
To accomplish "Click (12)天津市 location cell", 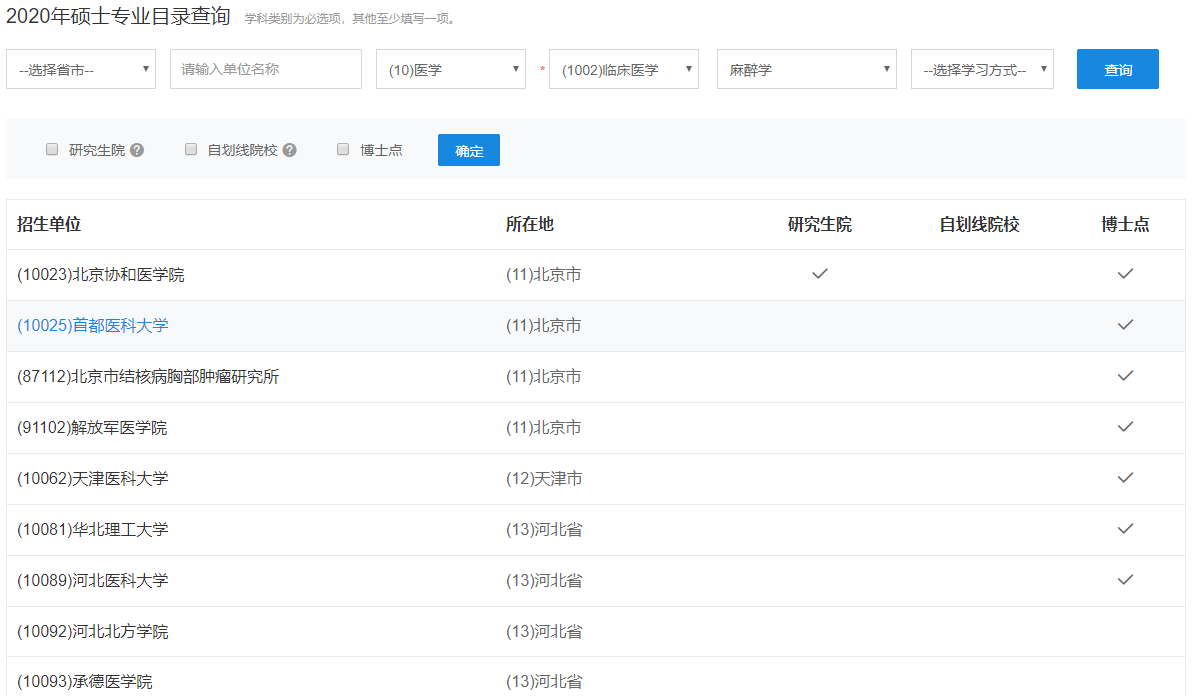I will [x=544, y=478].
